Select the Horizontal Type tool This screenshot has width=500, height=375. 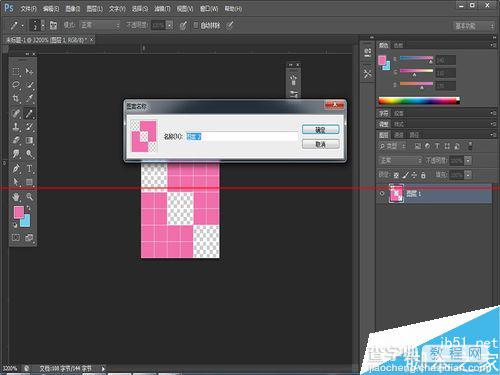coord(30,169)
